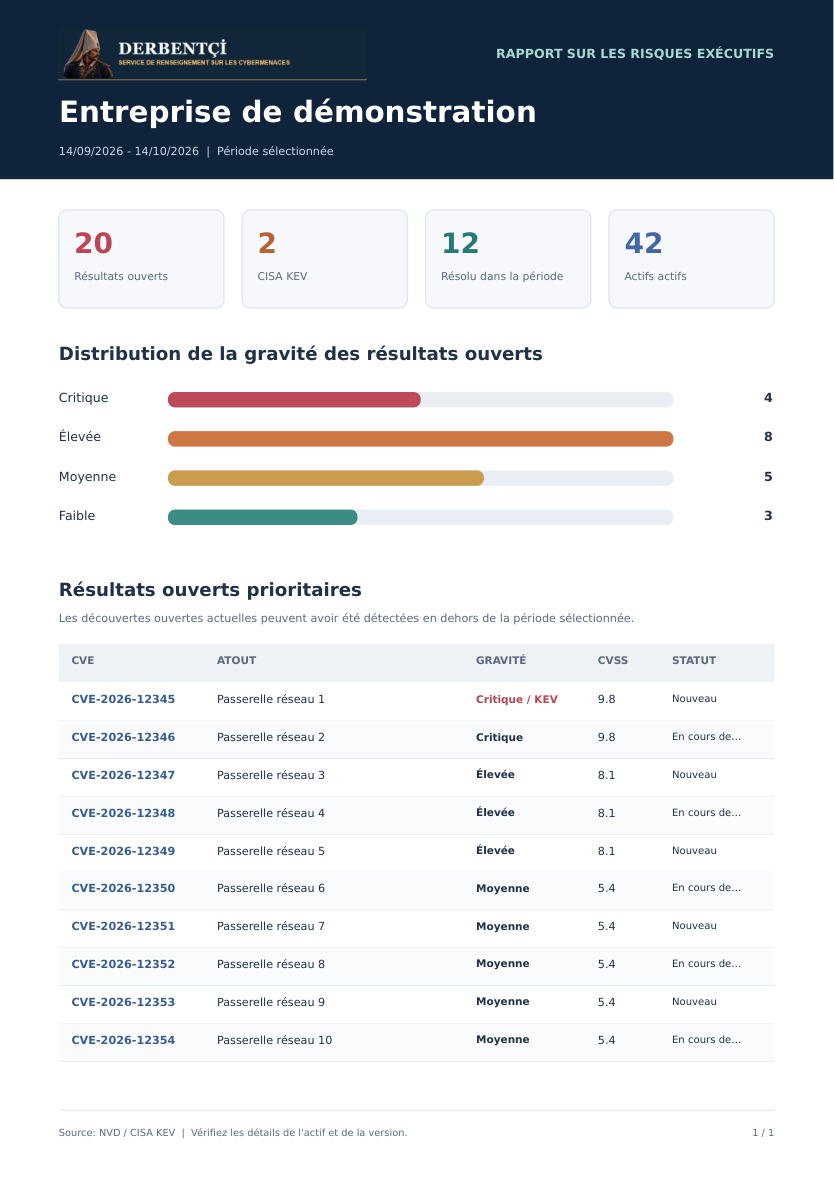Click the 'STATUT' column header
Image resolution: width=834 pixels, height=1179 pixels.
coord(693,660)
